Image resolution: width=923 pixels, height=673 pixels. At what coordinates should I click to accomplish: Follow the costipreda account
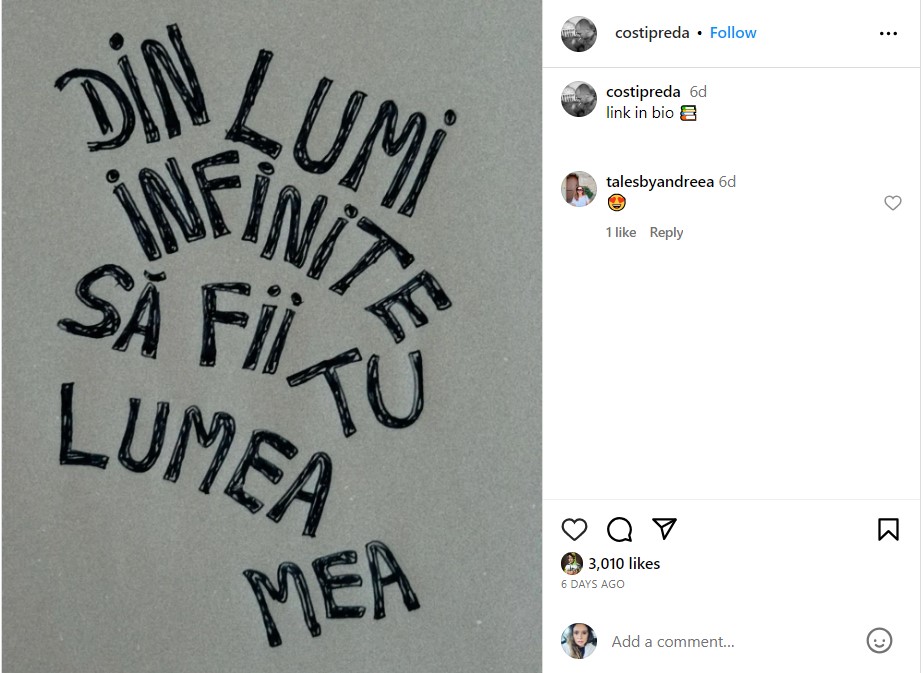tap(733, 33)
